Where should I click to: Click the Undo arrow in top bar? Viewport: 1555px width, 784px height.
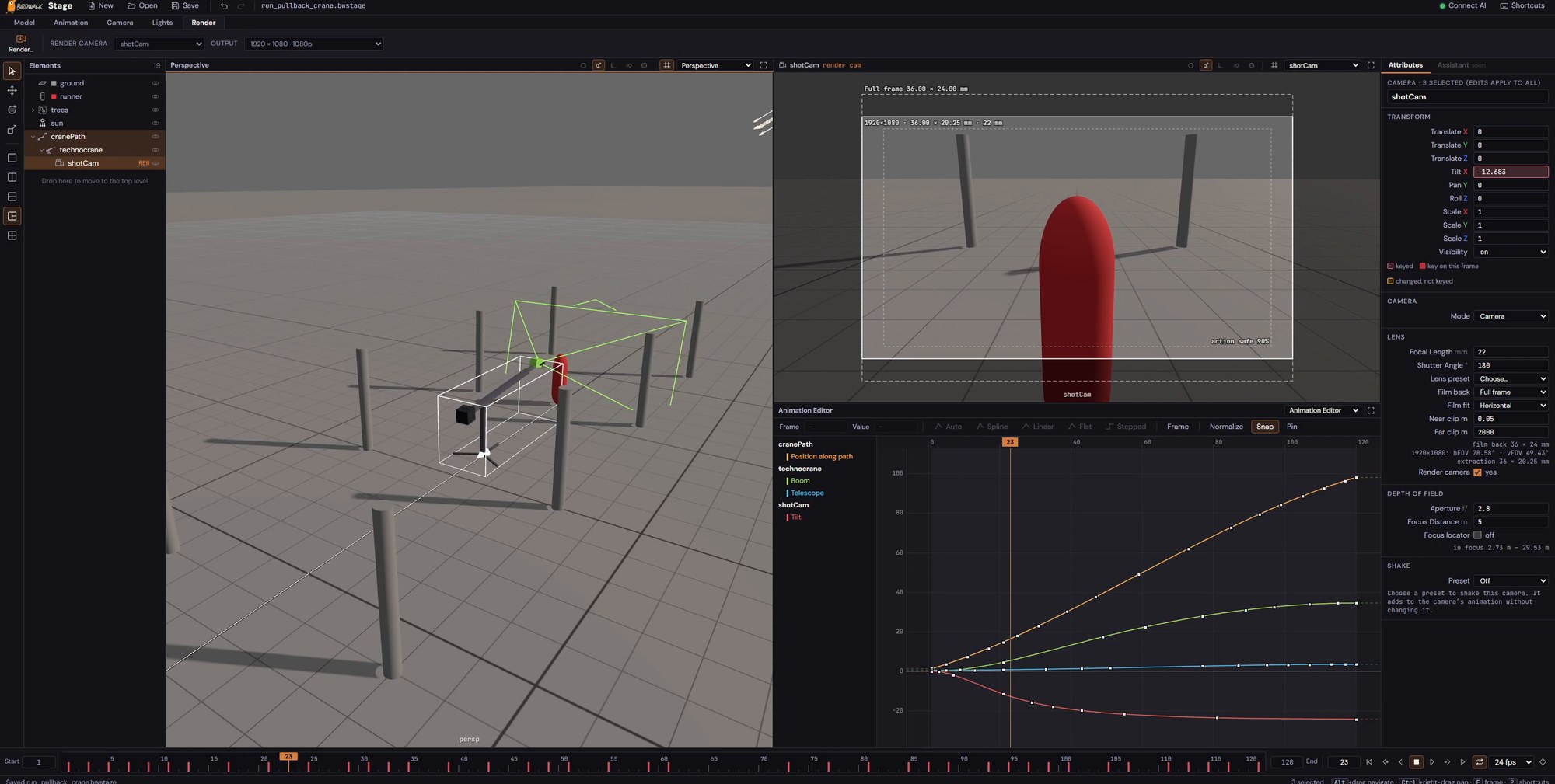coord(224,5)
